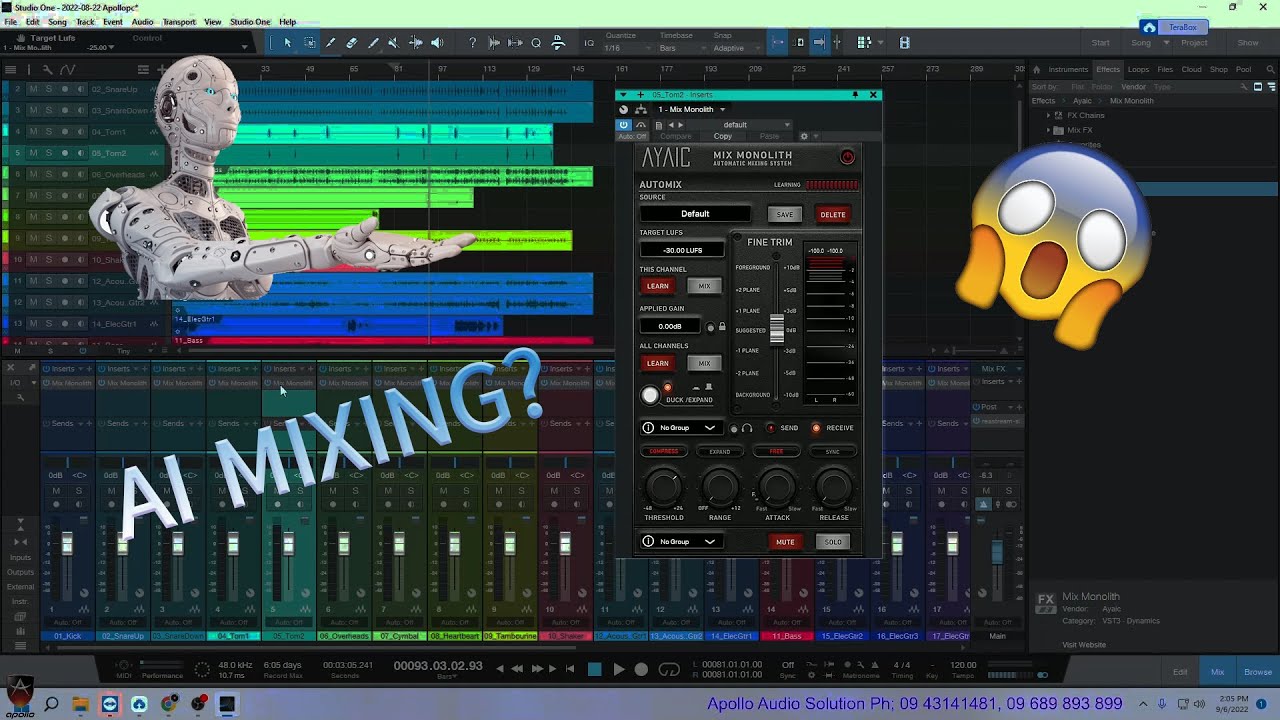Screen dimensions: 1280x720
Task: Open the Song menu
Action: pyautogui.click(x=57, y=22)
